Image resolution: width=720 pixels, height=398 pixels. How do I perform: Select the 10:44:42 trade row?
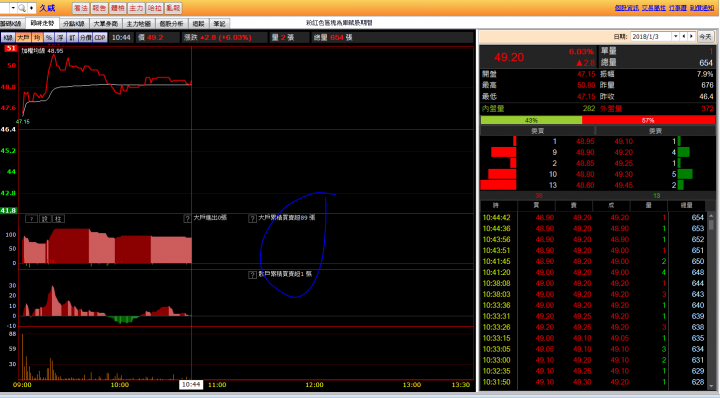[x=593, y=218]
